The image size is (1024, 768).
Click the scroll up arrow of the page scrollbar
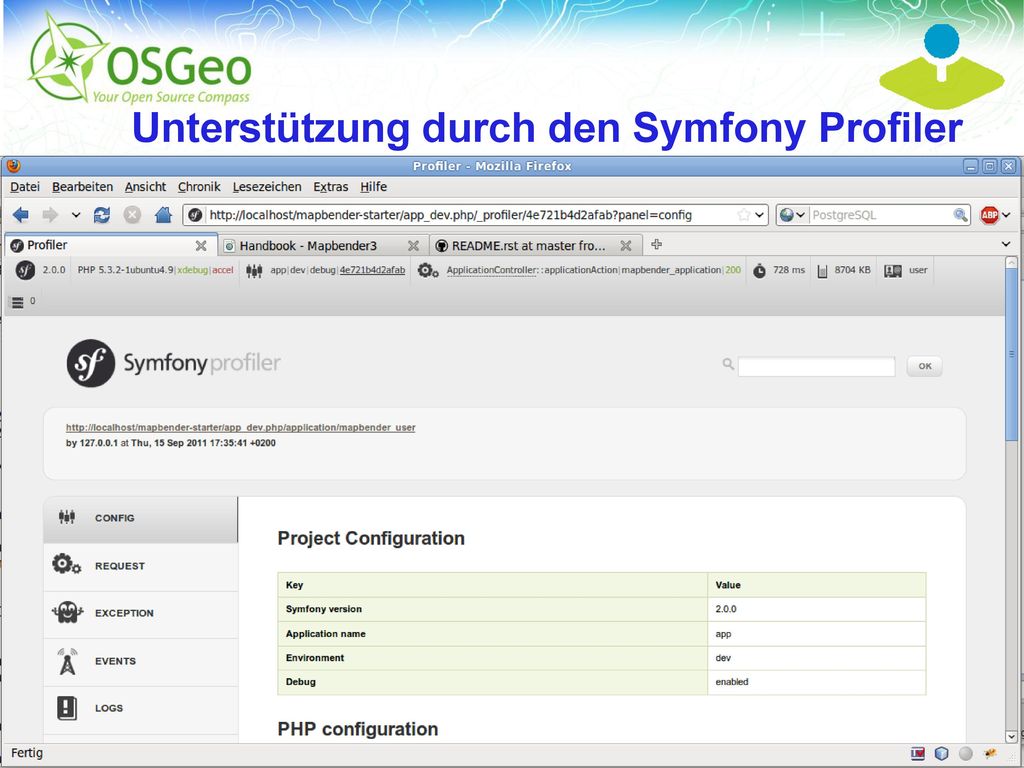tap(1012, 263)
